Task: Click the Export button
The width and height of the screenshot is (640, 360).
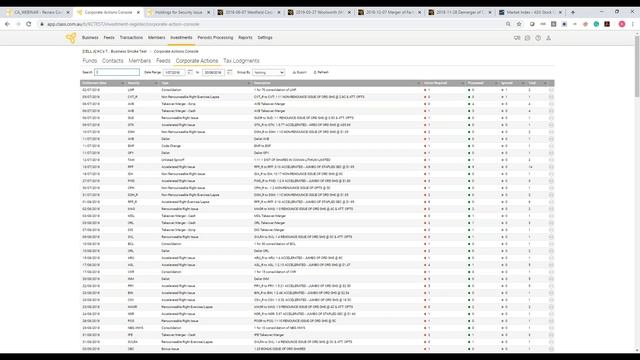Action: pos(300,72)
